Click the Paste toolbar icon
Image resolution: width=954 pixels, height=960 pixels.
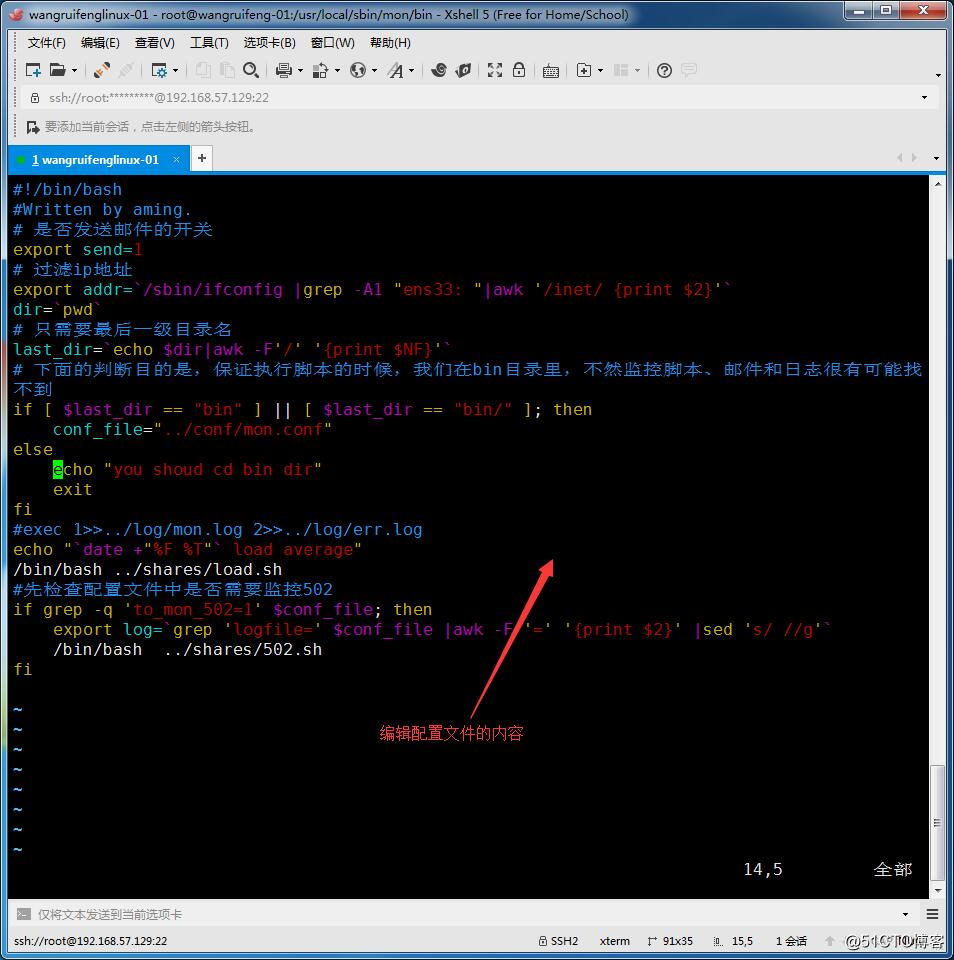point(227,70)
